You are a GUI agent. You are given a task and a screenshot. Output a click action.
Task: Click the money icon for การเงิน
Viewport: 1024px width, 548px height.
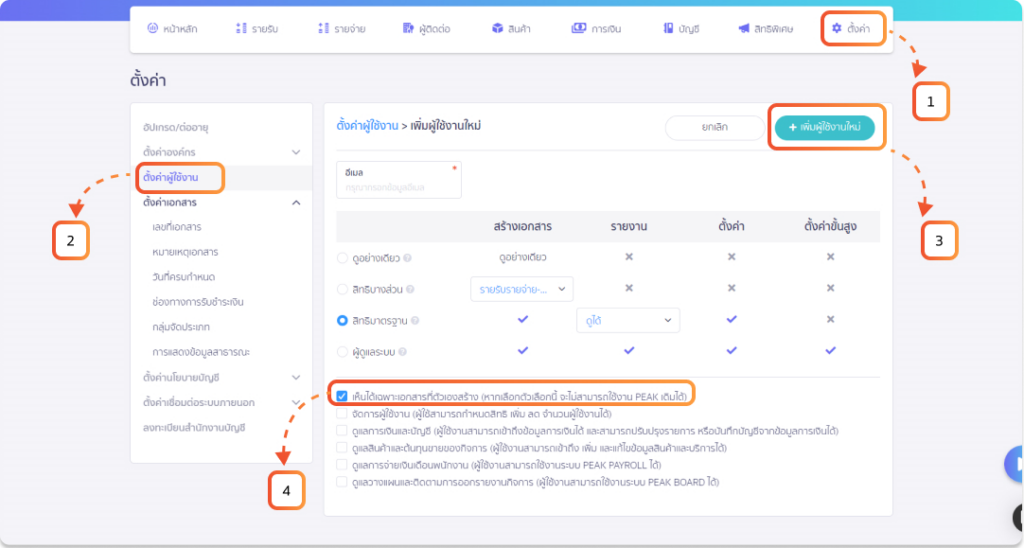[578, 29]
